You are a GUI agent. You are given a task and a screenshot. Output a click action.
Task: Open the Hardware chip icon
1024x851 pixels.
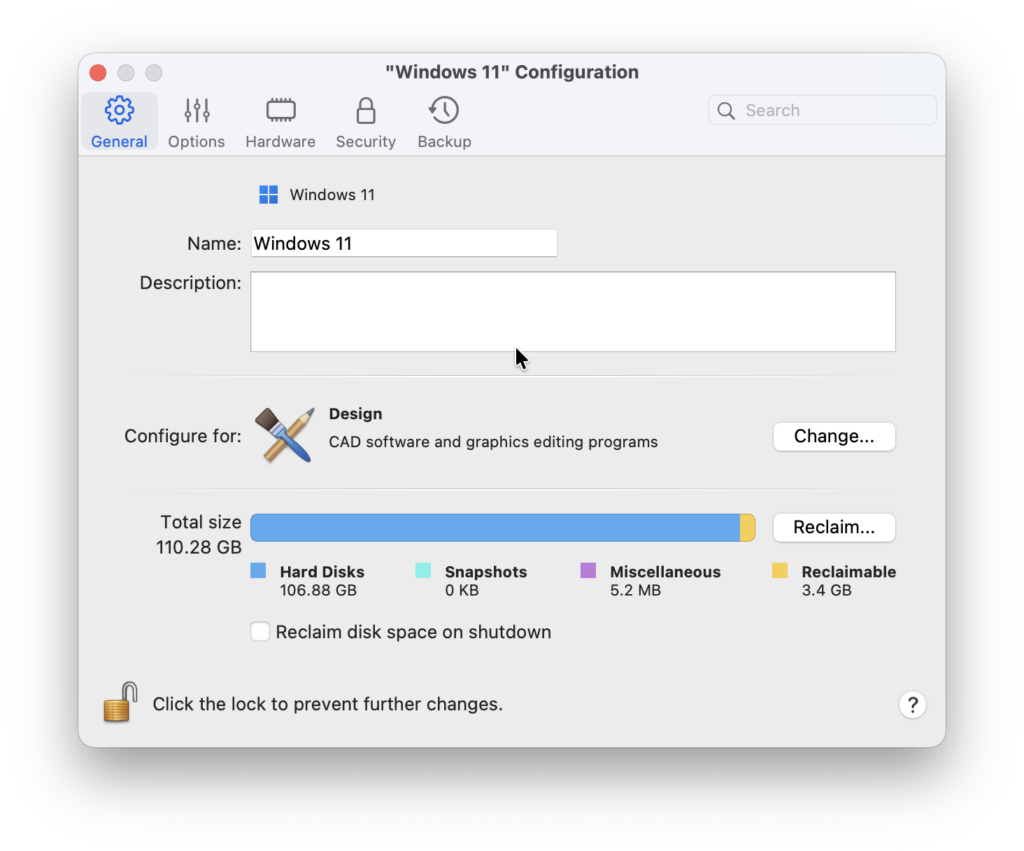[x=280, y=110]
